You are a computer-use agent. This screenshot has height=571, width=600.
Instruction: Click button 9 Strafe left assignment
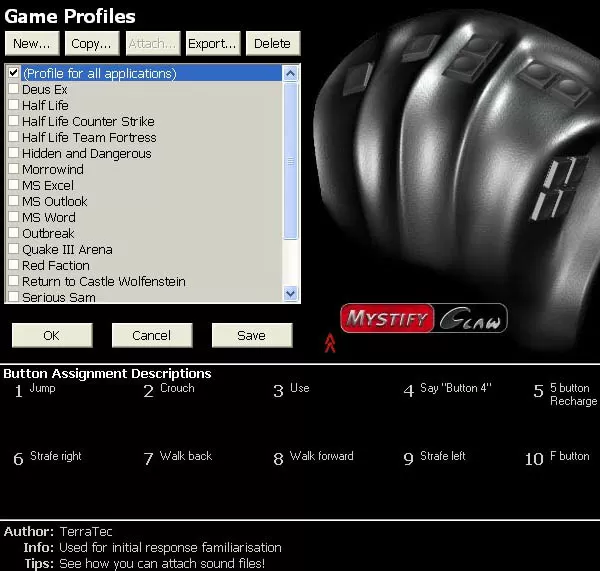[x=434, y=458]
